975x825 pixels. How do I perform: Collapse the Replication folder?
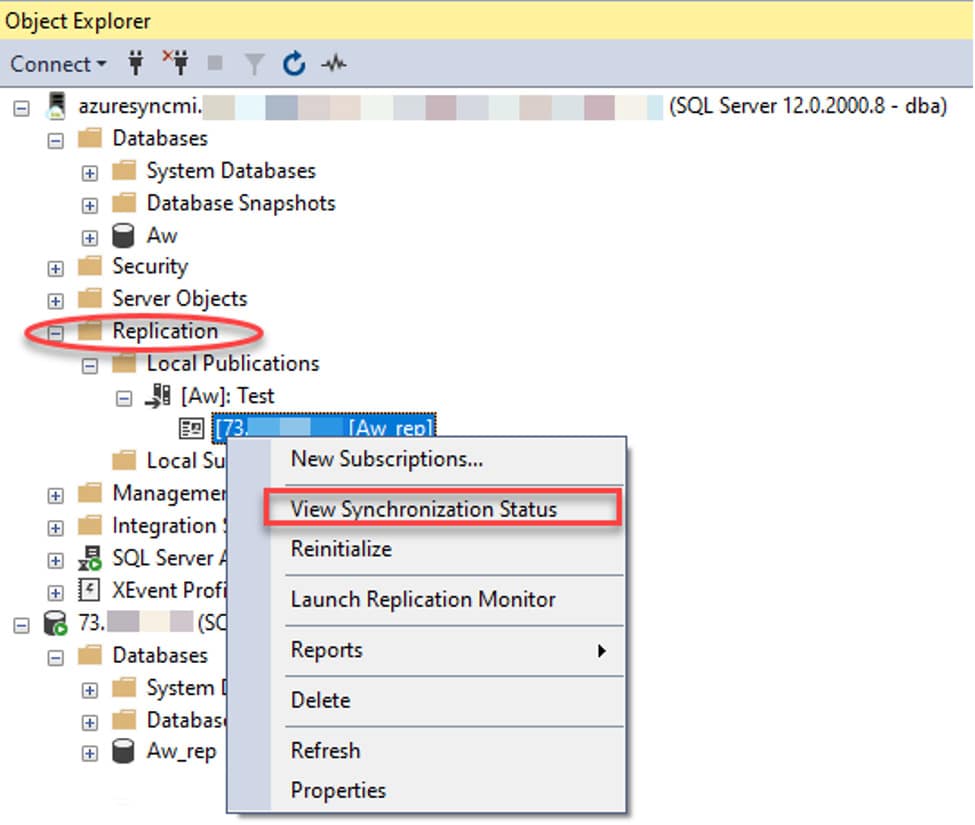coord(55,333)
